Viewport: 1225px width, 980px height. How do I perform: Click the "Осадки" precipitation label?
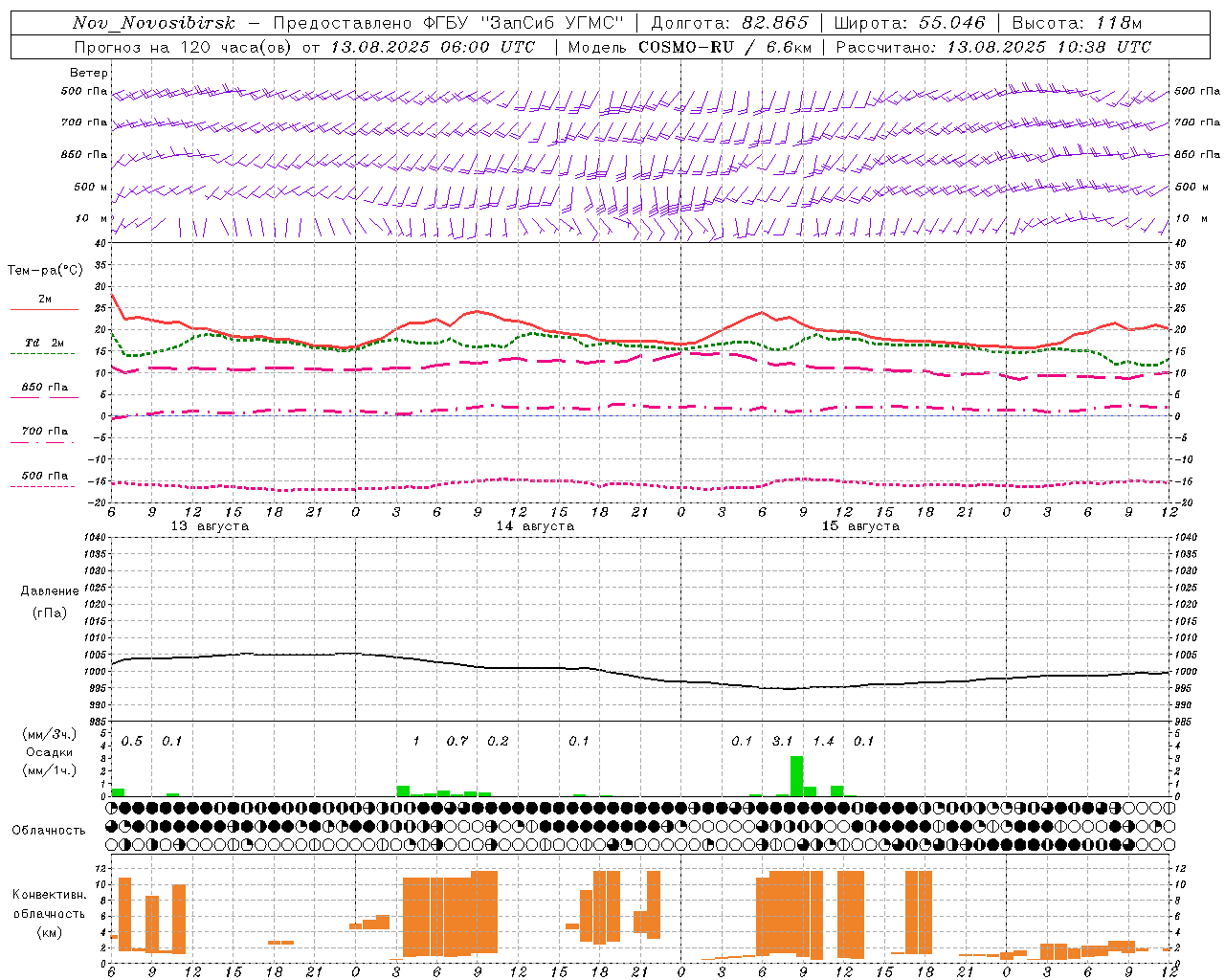click(x=49, y=752)
